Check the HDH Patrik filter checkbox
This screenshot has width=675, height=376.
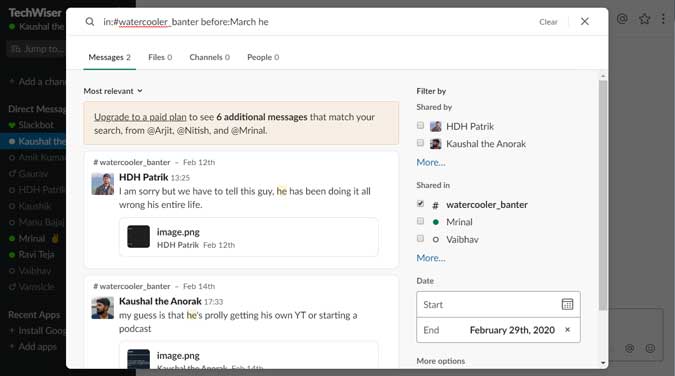click(420, 125)
